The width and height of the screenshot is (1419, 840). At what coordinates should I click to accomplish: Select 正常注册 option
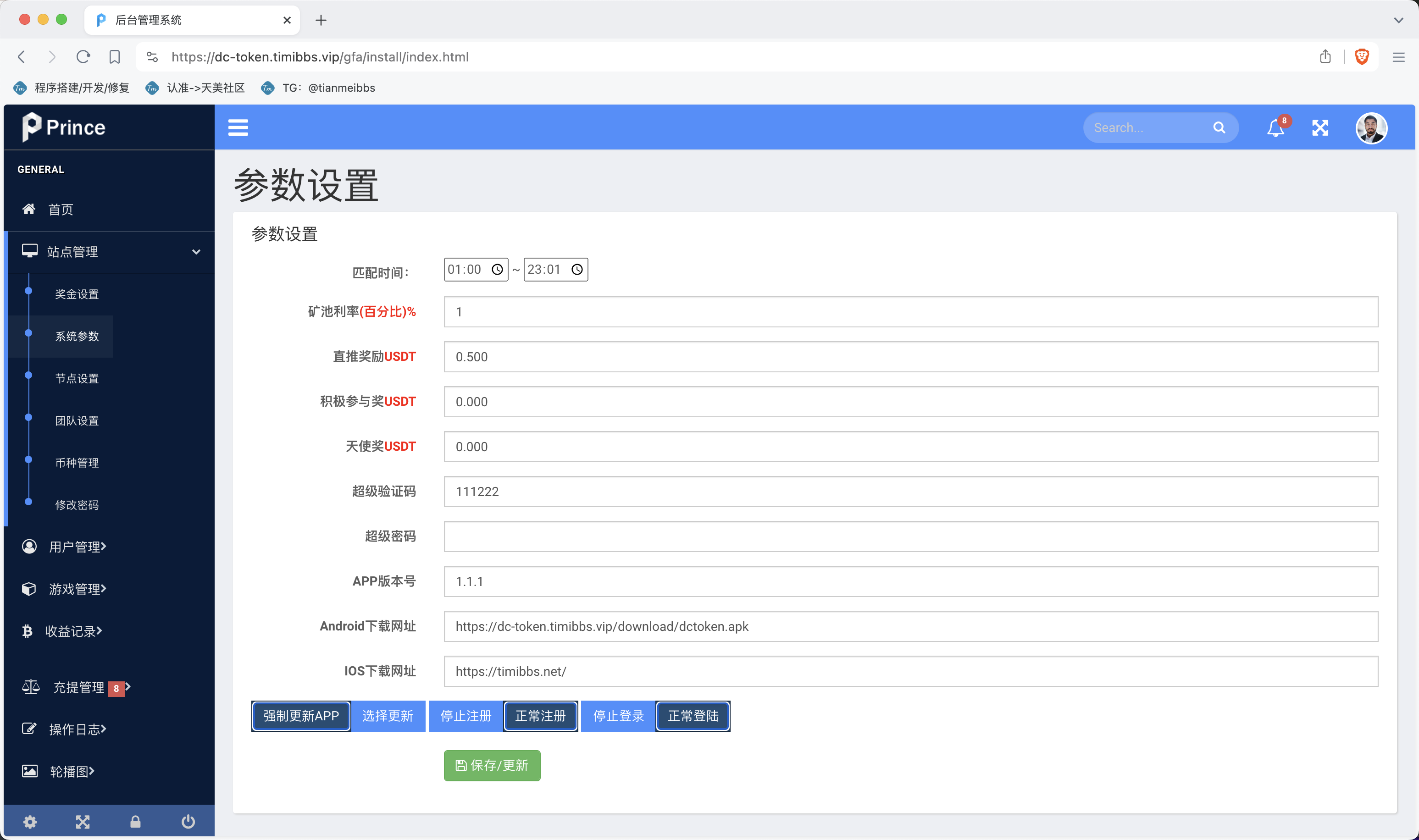click(541, 716)
